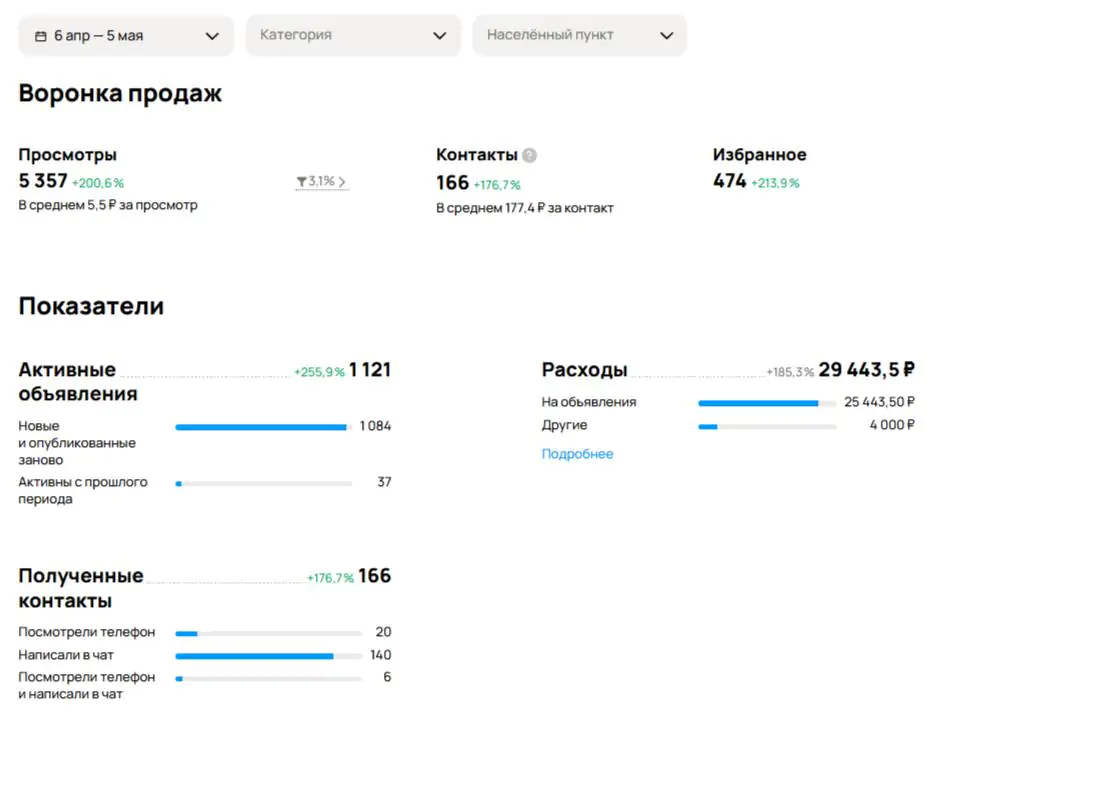Click the Активные объявления total 1 121
This screenshot has height=801, width=1102.
click(x=370, y=370)
